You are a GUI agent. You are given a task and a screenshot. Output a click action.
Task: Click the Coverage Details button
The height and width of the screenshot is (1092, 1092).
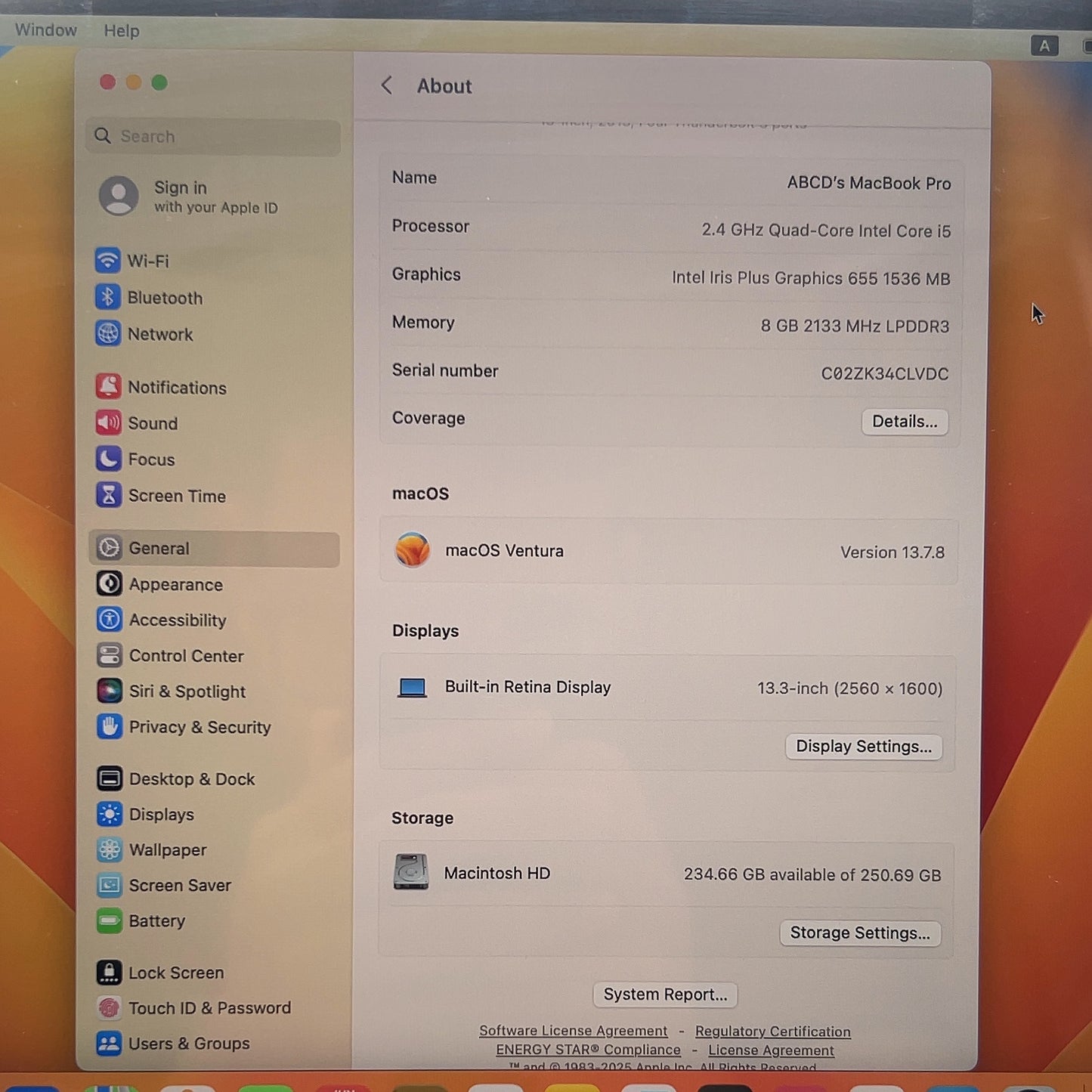[x=905, y=422]
